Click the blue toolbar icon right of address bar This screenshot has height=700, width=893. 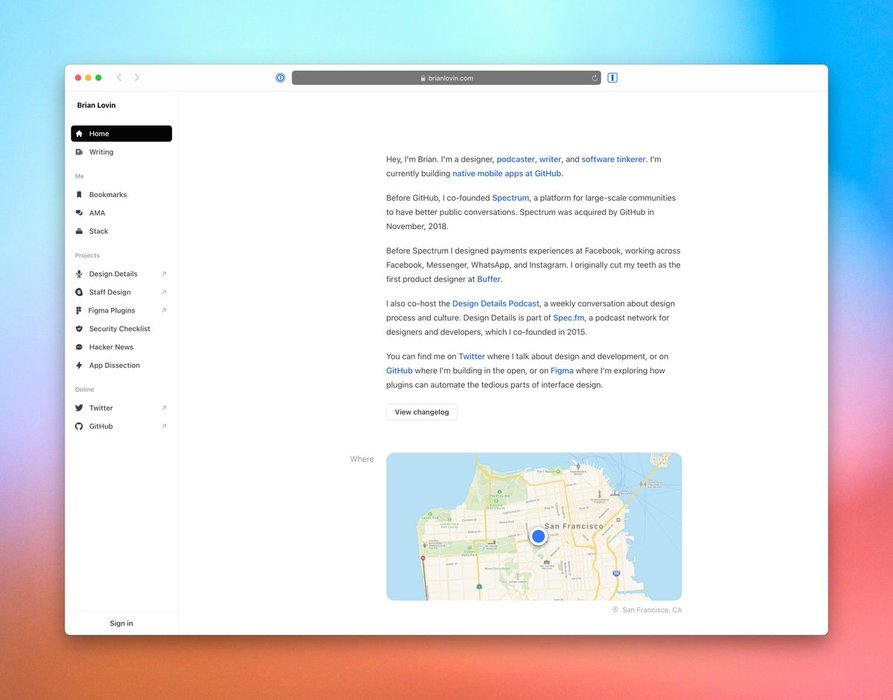tap(612, 78)
